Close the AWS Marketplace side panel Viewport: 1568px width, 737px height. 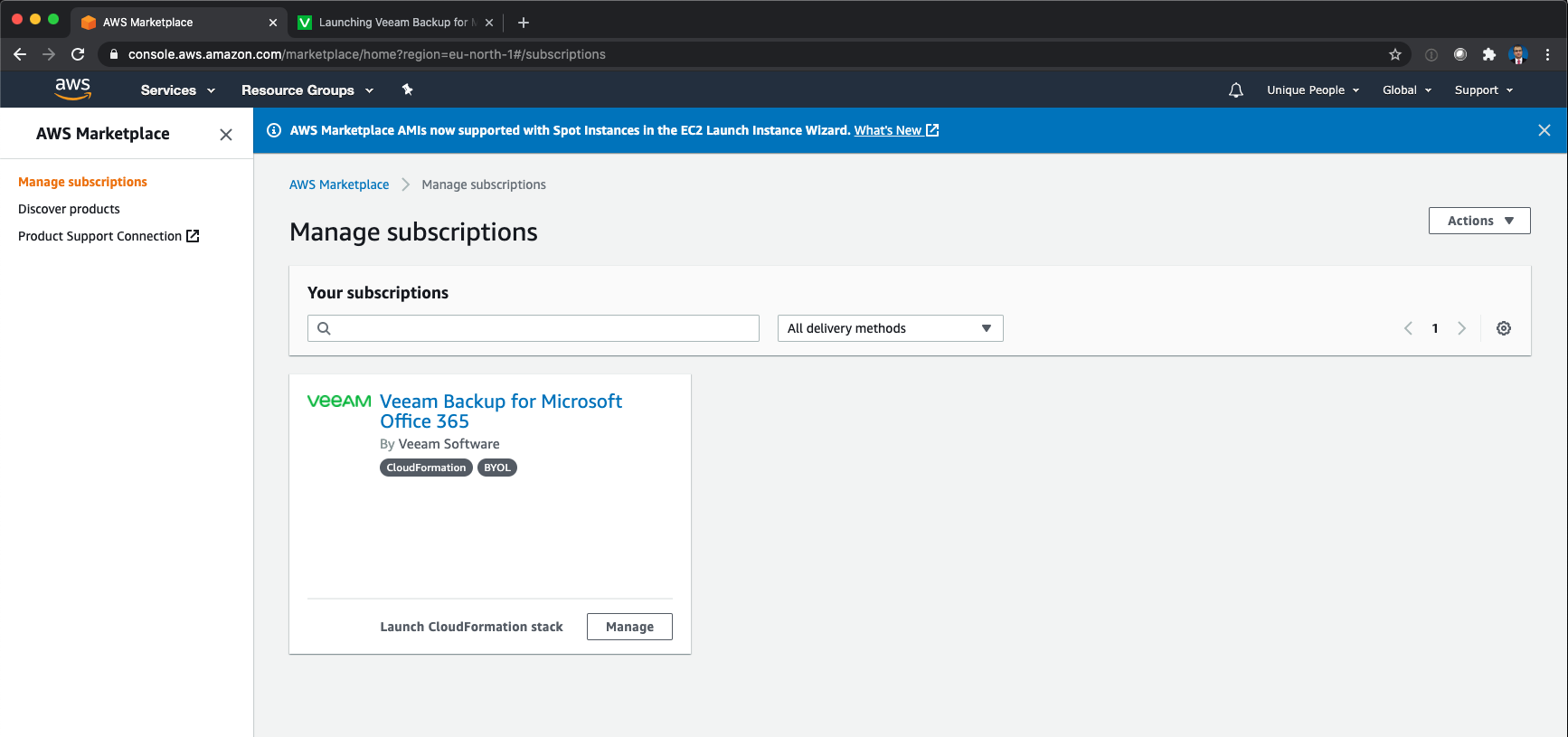(x=226, y=134)
